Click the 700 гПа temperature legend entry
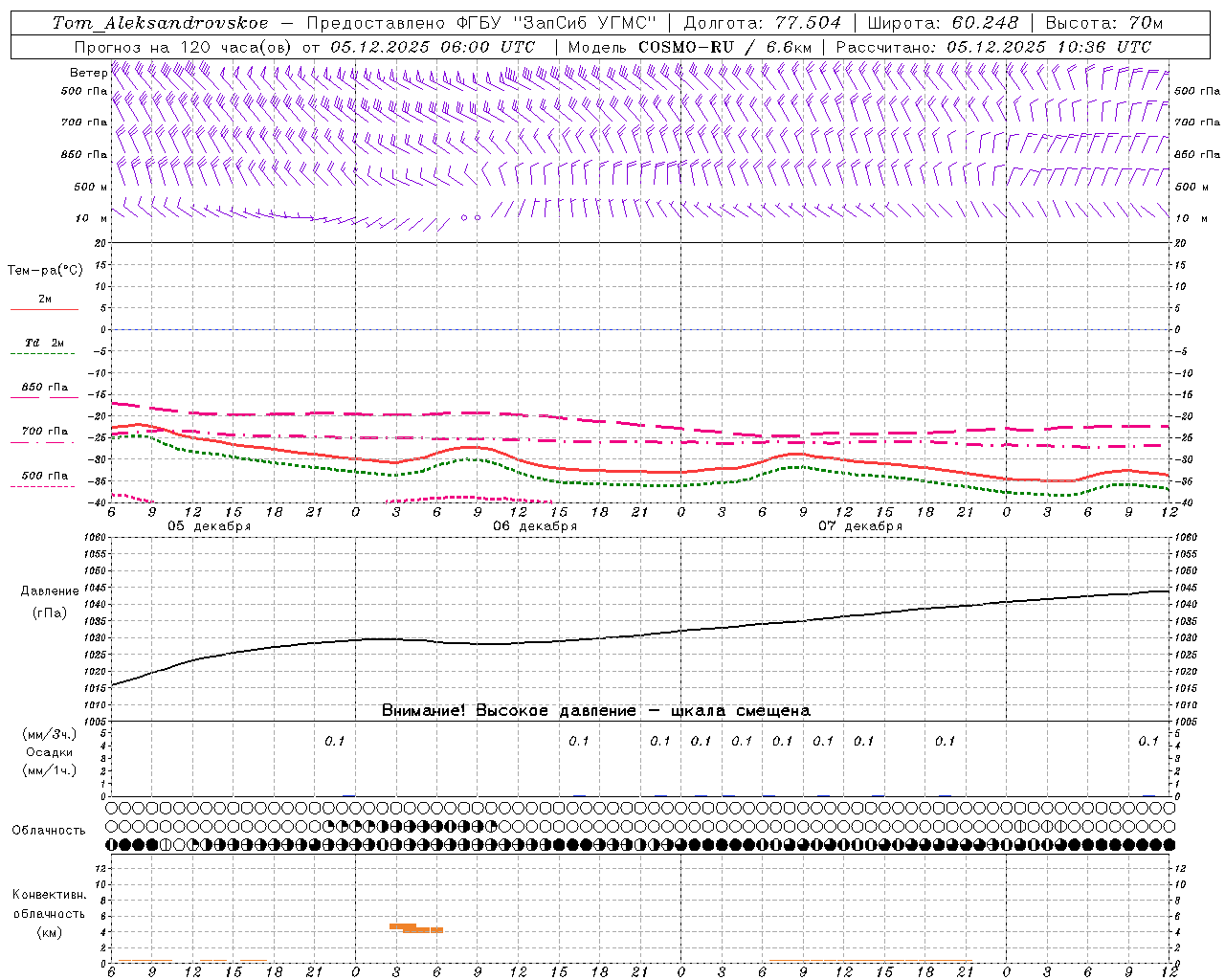 coord(44,435)
